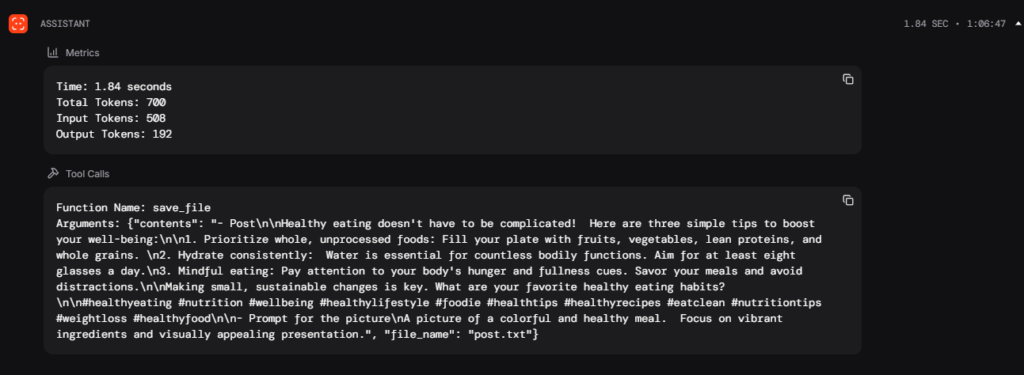Copy the Metrics block contents
1024x375 pixels.
[848, 79]
